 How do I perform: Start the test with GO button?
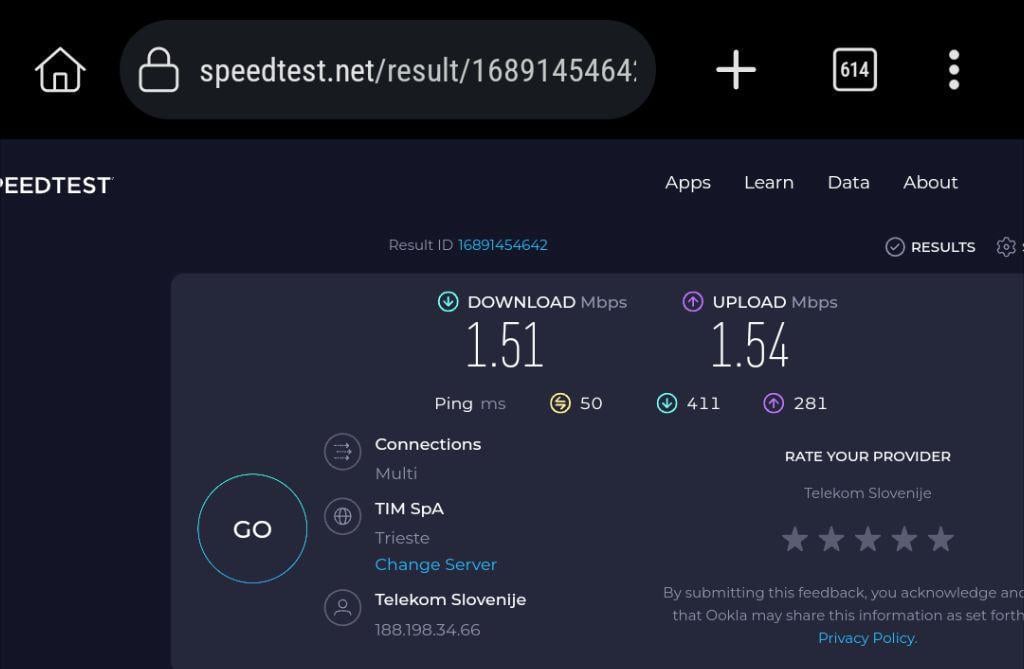point(252,529)
